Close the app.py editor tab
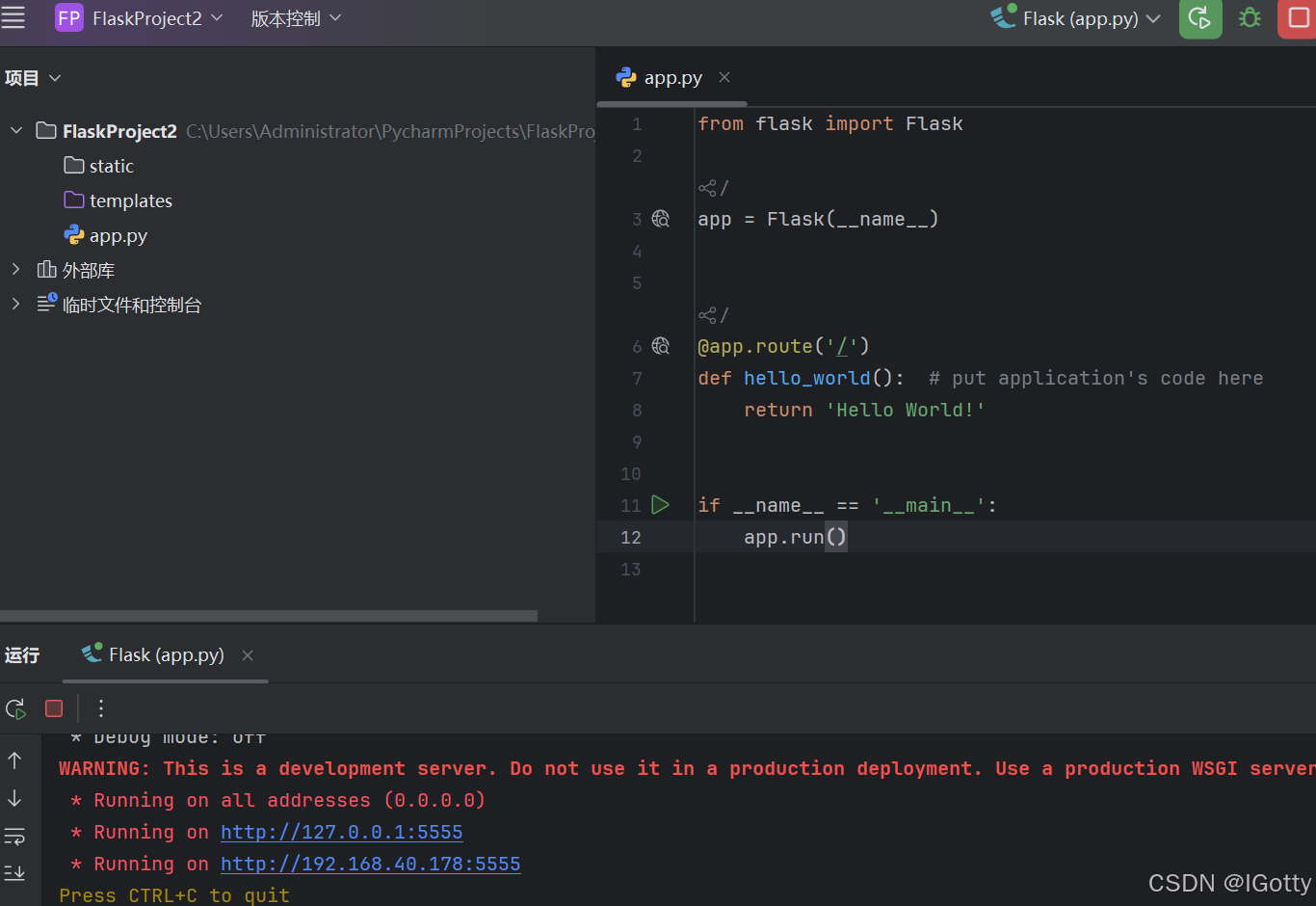 (724, 77)
